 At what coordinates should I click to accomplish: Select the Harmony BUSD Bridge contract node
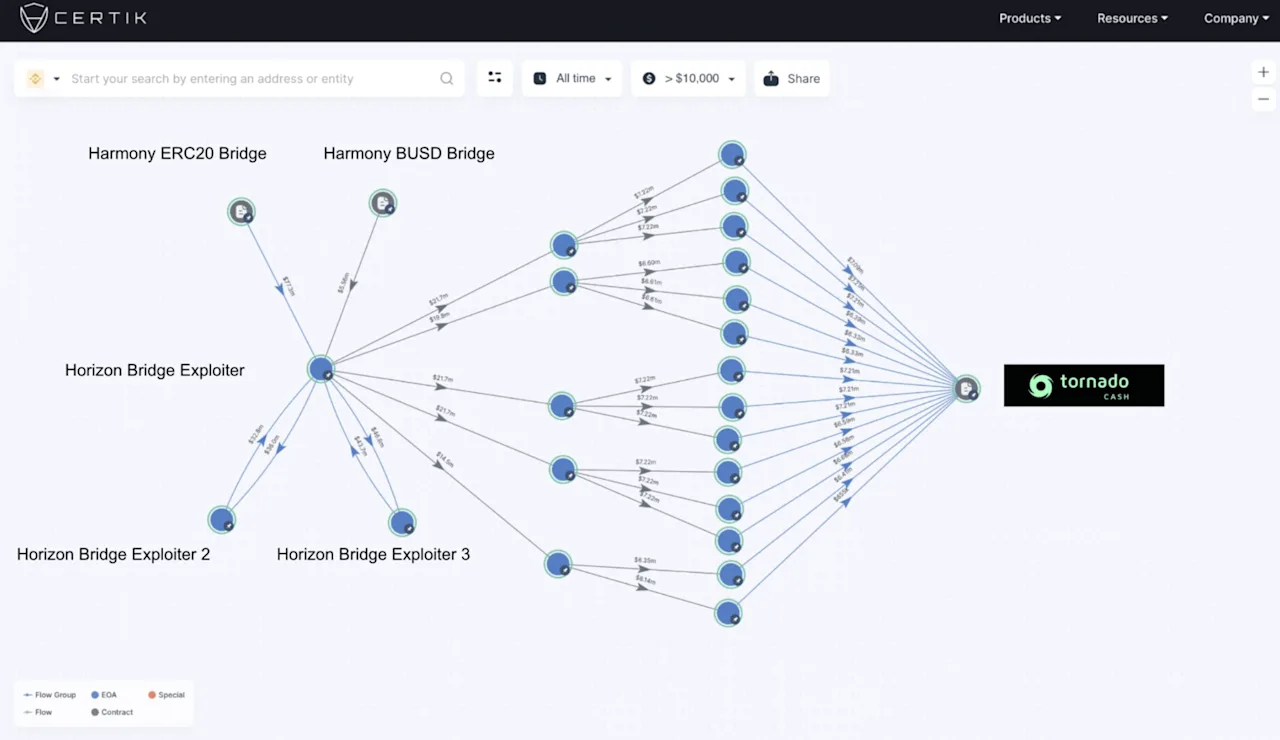pyautogui.click(x=383, y=203)
